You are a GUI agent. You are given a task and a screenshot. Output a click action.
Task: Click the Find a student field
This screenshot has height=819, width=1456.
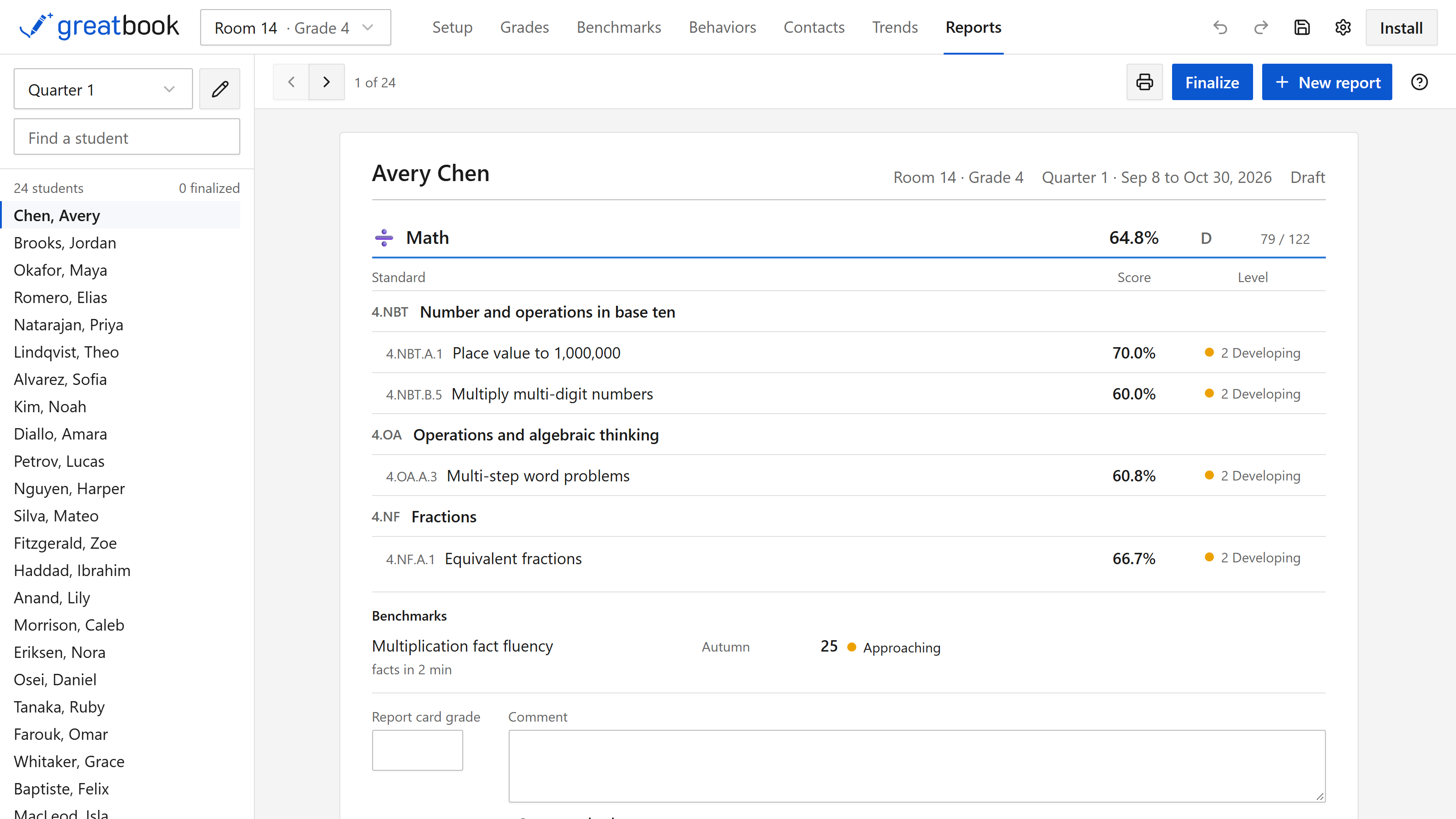[x=126, y=137]
